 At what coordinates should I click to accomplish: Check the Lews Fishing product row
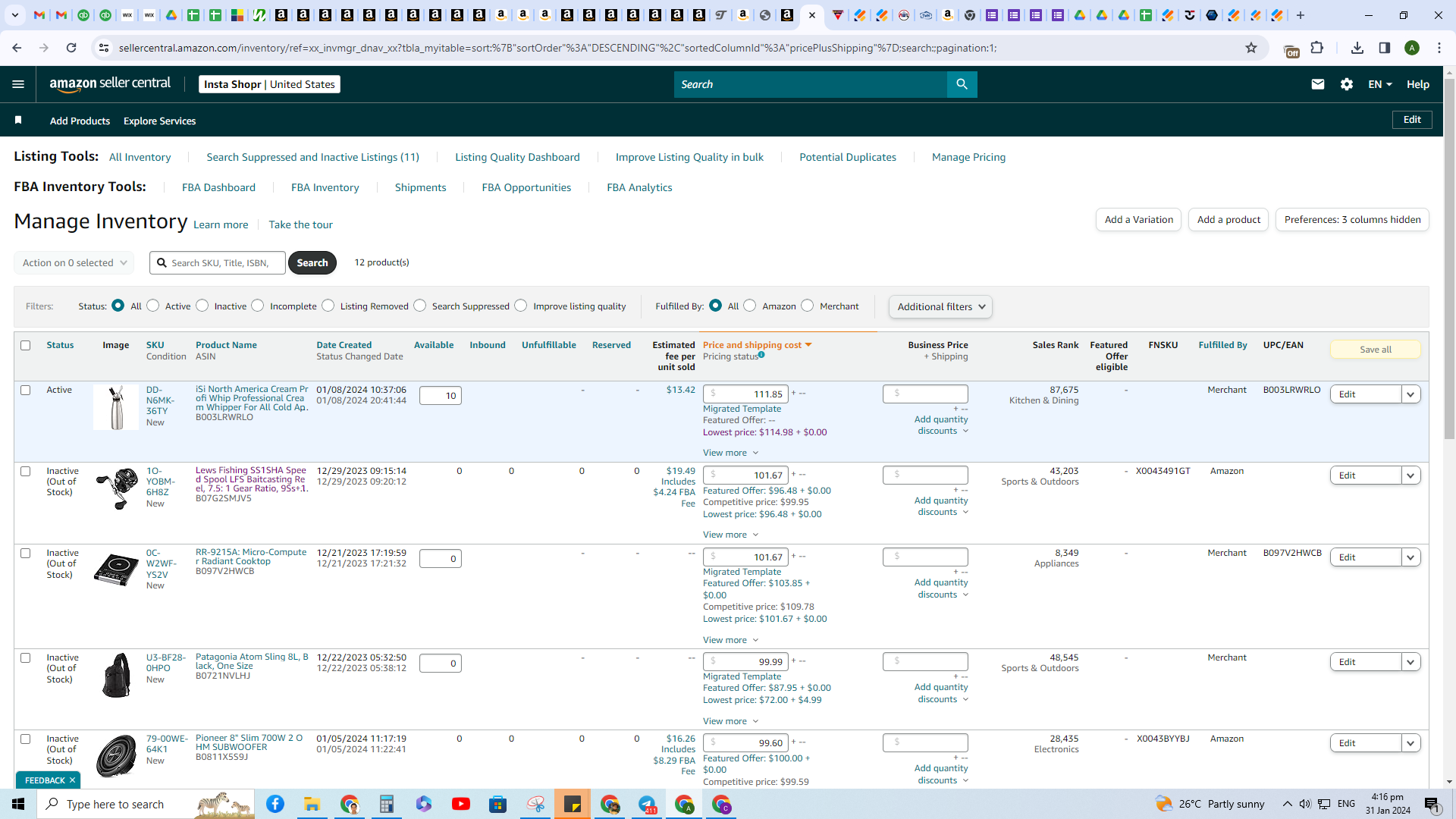coord(25,471)
